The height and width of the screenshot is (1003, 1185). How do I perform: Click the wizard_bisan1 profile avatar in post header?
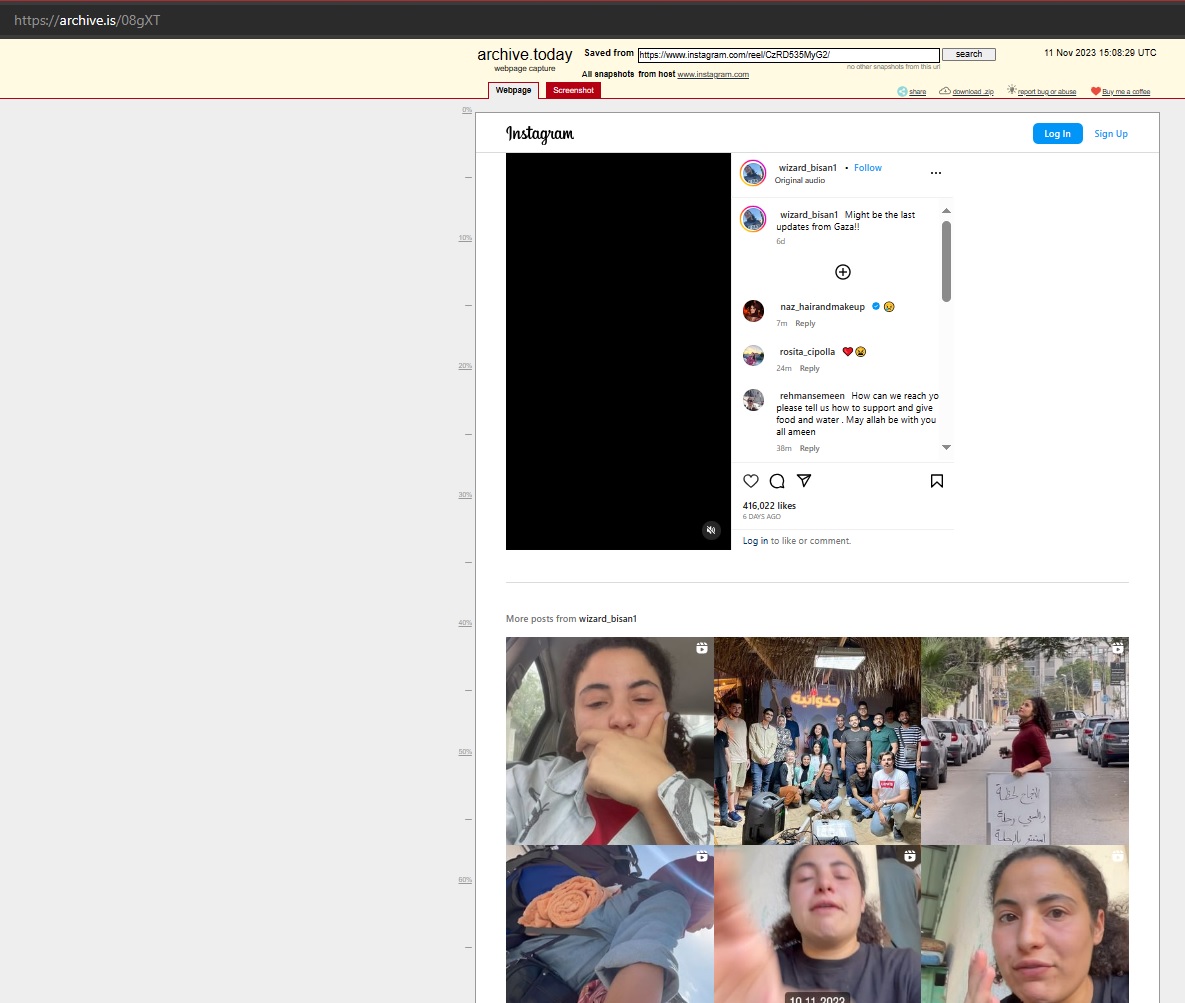[x=753, y=173]
